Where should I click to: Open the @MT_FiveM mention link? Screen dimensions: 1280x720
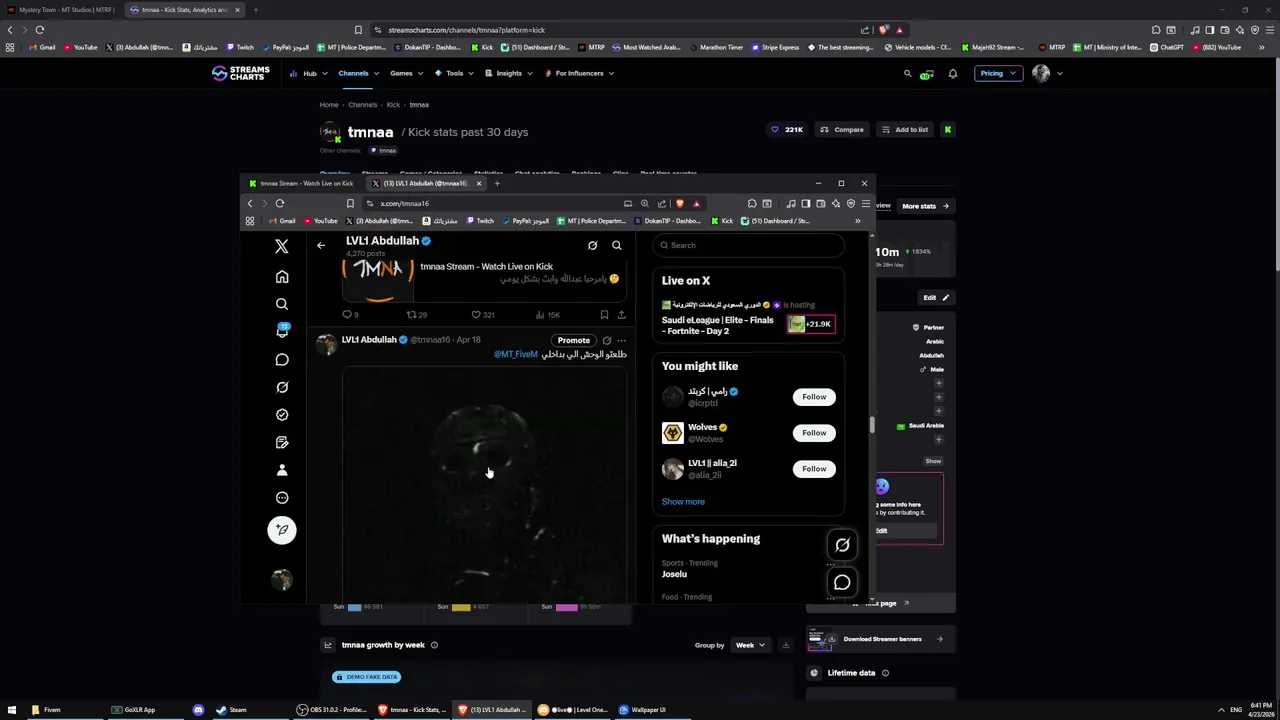(x=516, y=354)
